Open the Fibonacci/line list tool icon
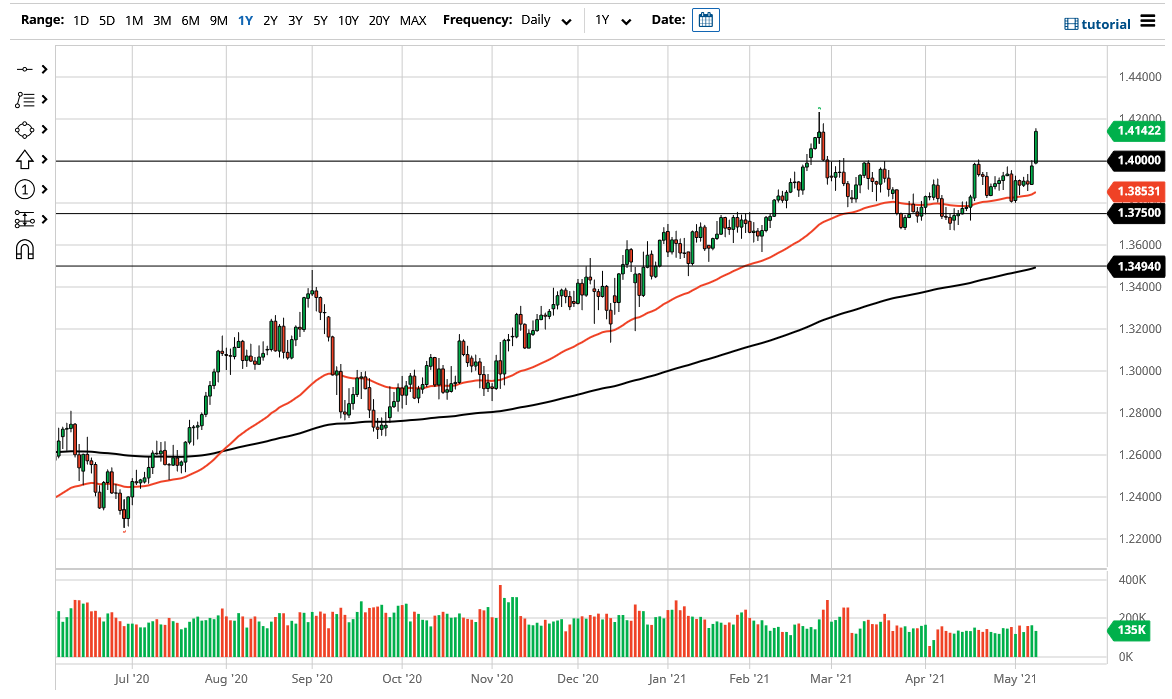The image size is (1172, 699). [x=25, y=99]
